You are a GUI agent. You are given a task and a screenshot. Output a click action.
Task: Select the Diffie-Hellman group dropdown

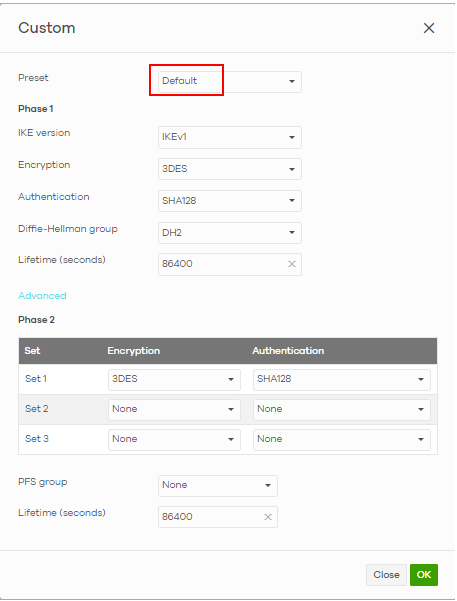pos(230,233)
